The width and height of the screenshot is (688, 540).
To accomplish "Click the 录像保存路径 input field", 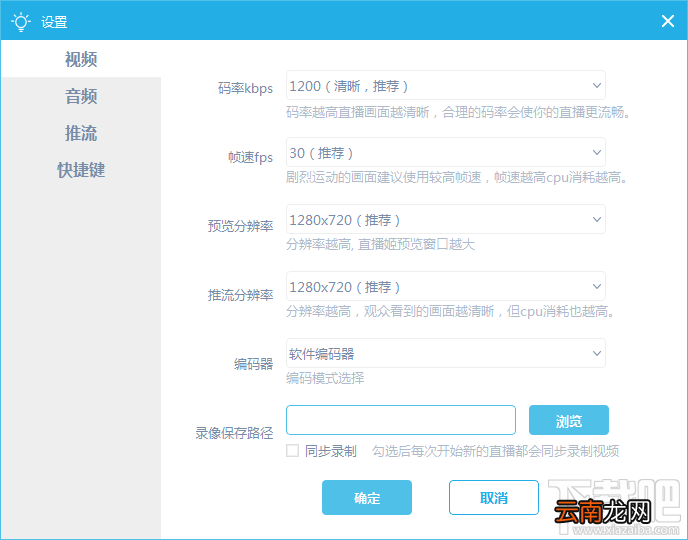I will point(401,420).
